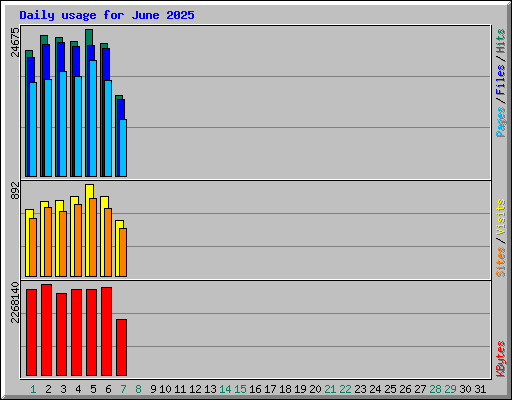Click day 6 on the x-axis
The height and width of the screenshot is (400, 512).
pos(108,389)
